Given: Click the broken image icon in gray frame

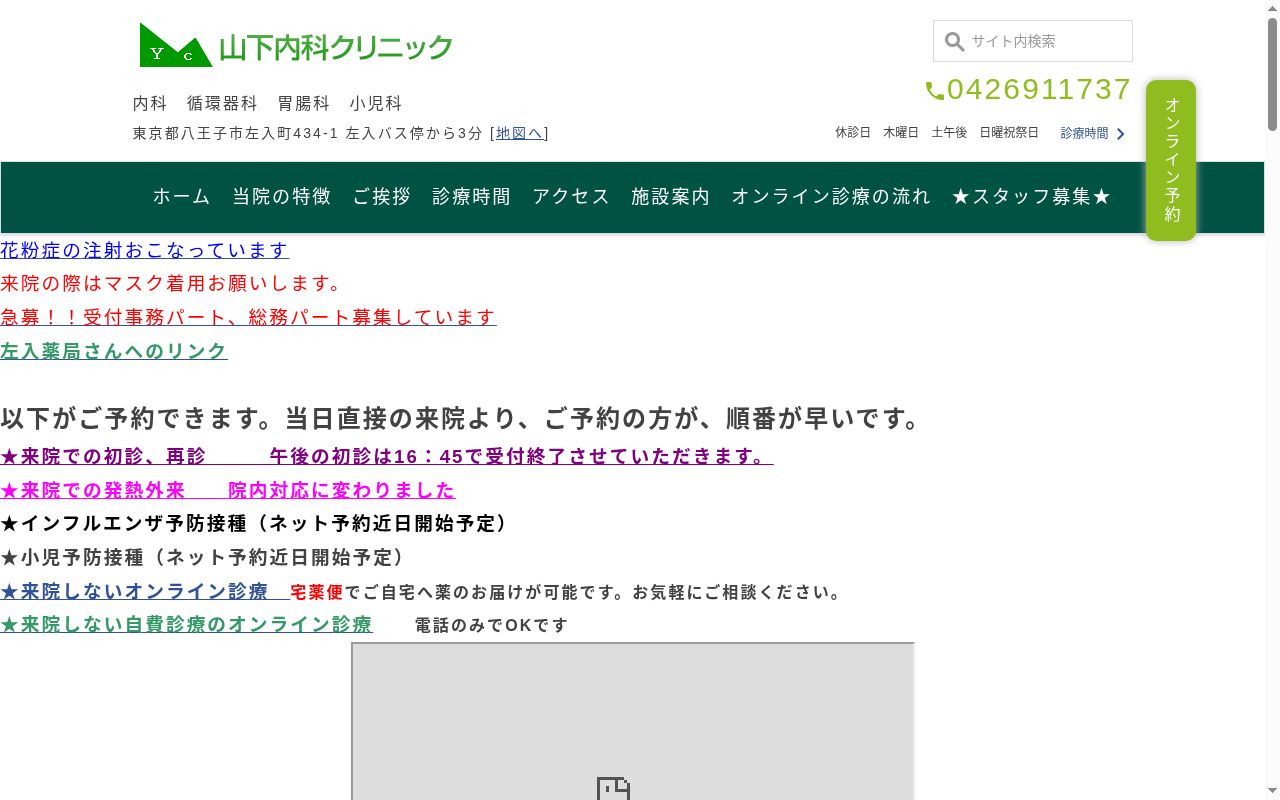Looking at the screenshot, I should (613, 789).
